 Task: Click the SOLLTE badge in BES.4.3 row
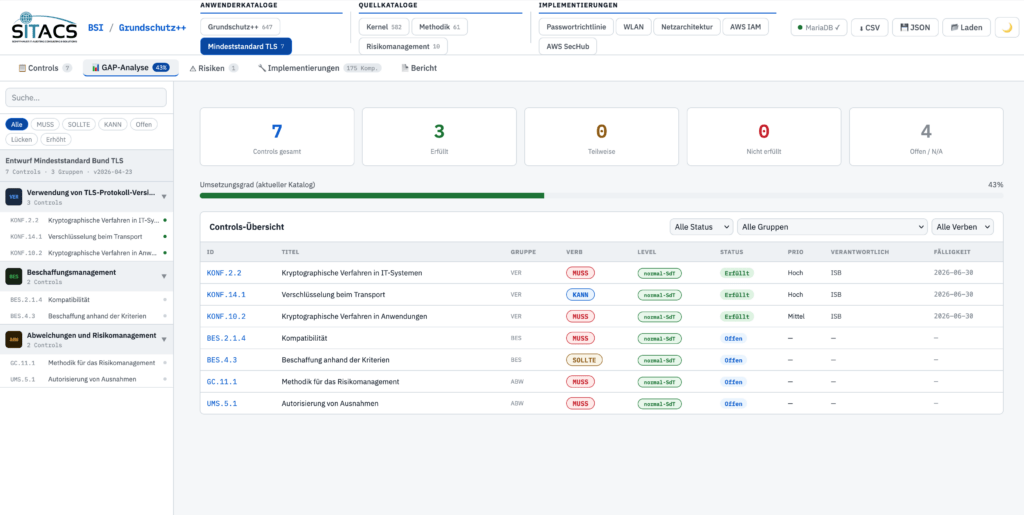click(x=584, y=360)
